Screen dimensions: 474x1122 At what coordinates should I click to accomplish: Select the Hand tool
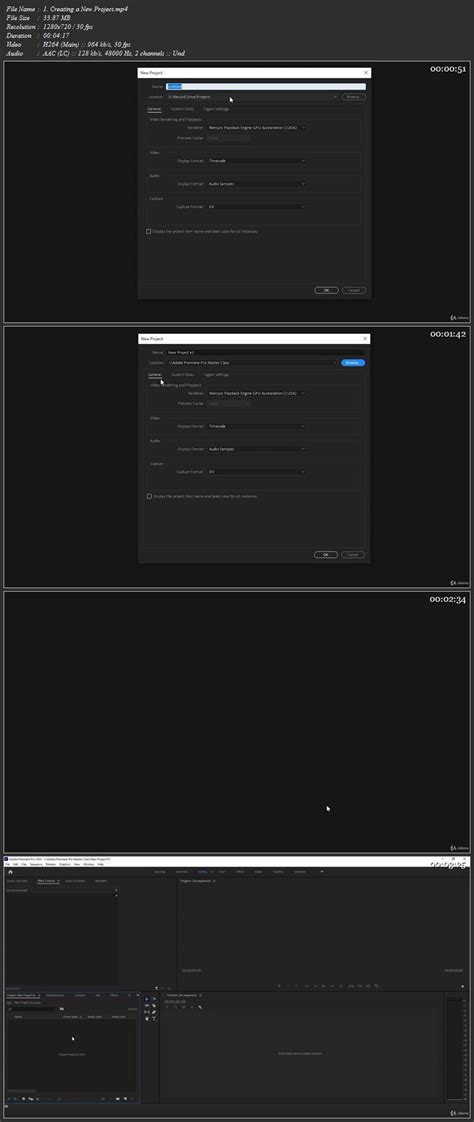(x=147, y=1019)
